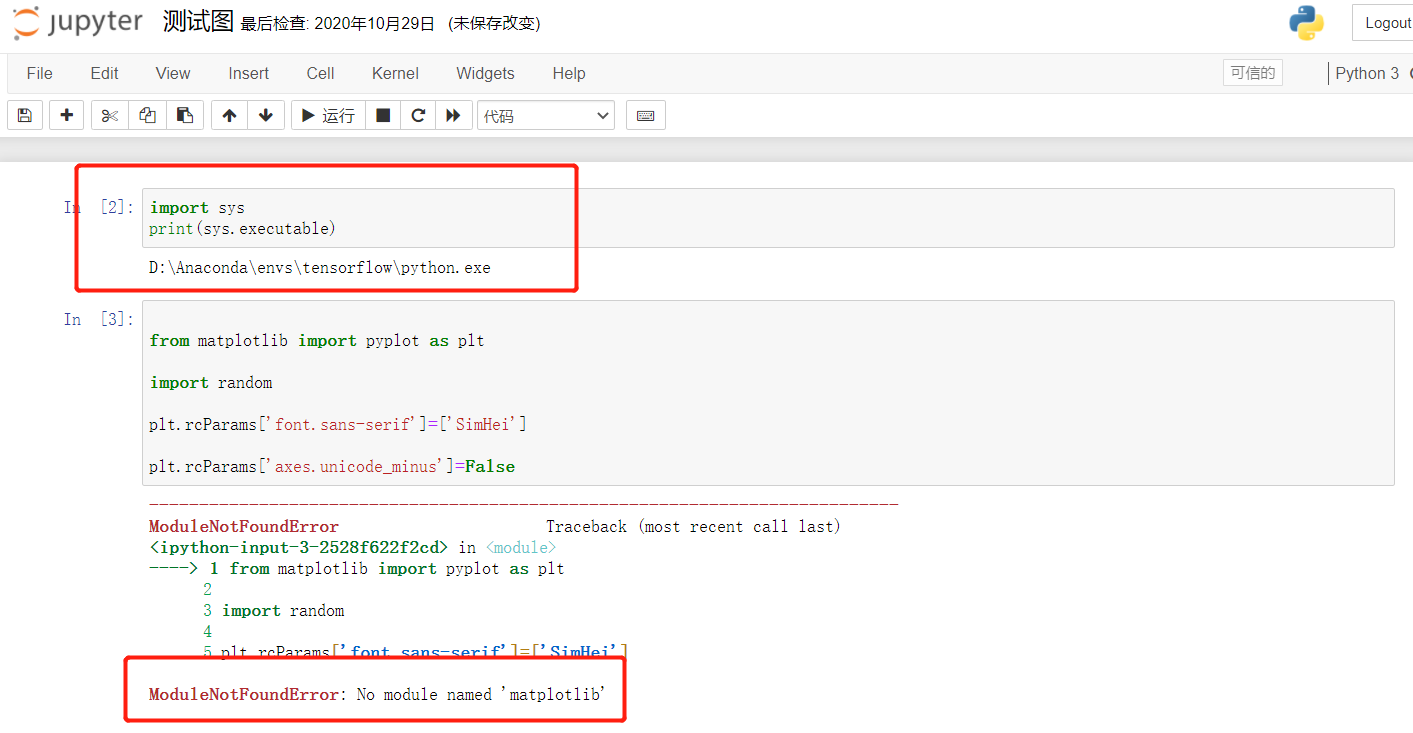Rename the notebook title 测试图
Screen dimensions: 1413x733
(x=198, y=21)
